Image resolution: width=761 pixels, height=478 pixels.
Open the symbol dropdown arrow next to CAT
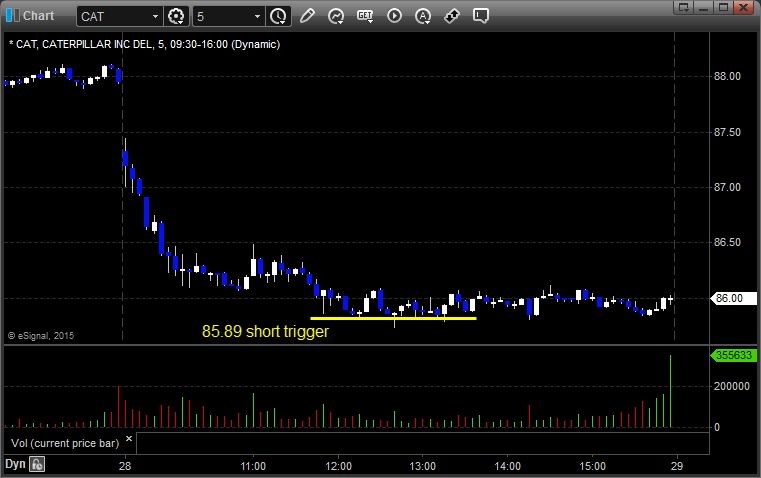point(155,16)
